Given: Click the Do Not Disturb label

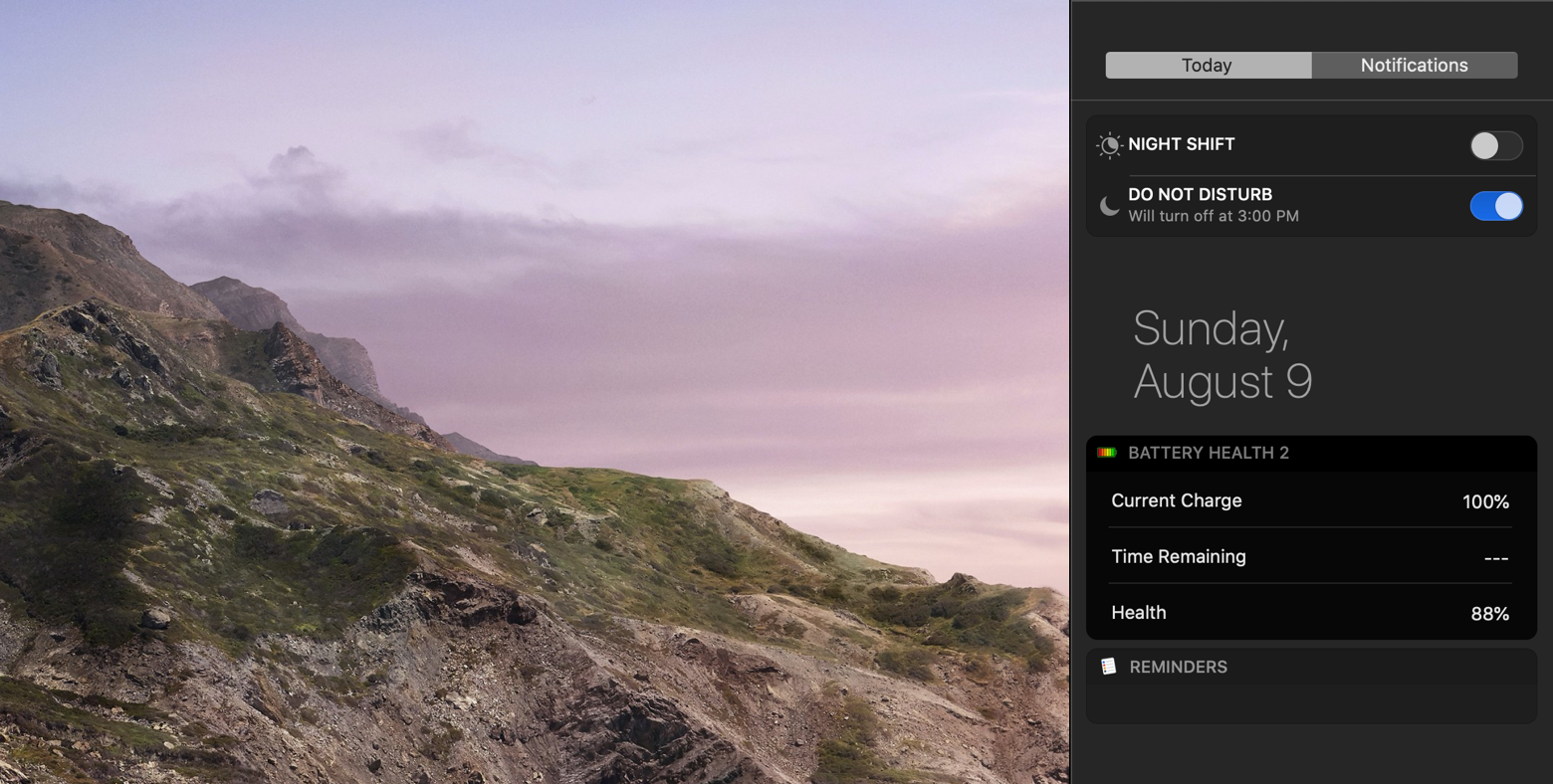Looking at the screenshot, I should 1200,194.
